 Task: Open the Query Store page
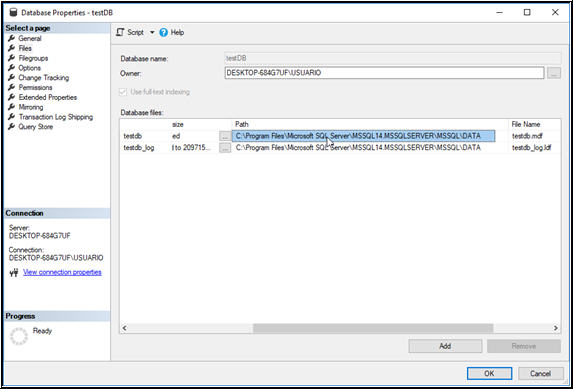pos(36,127)
